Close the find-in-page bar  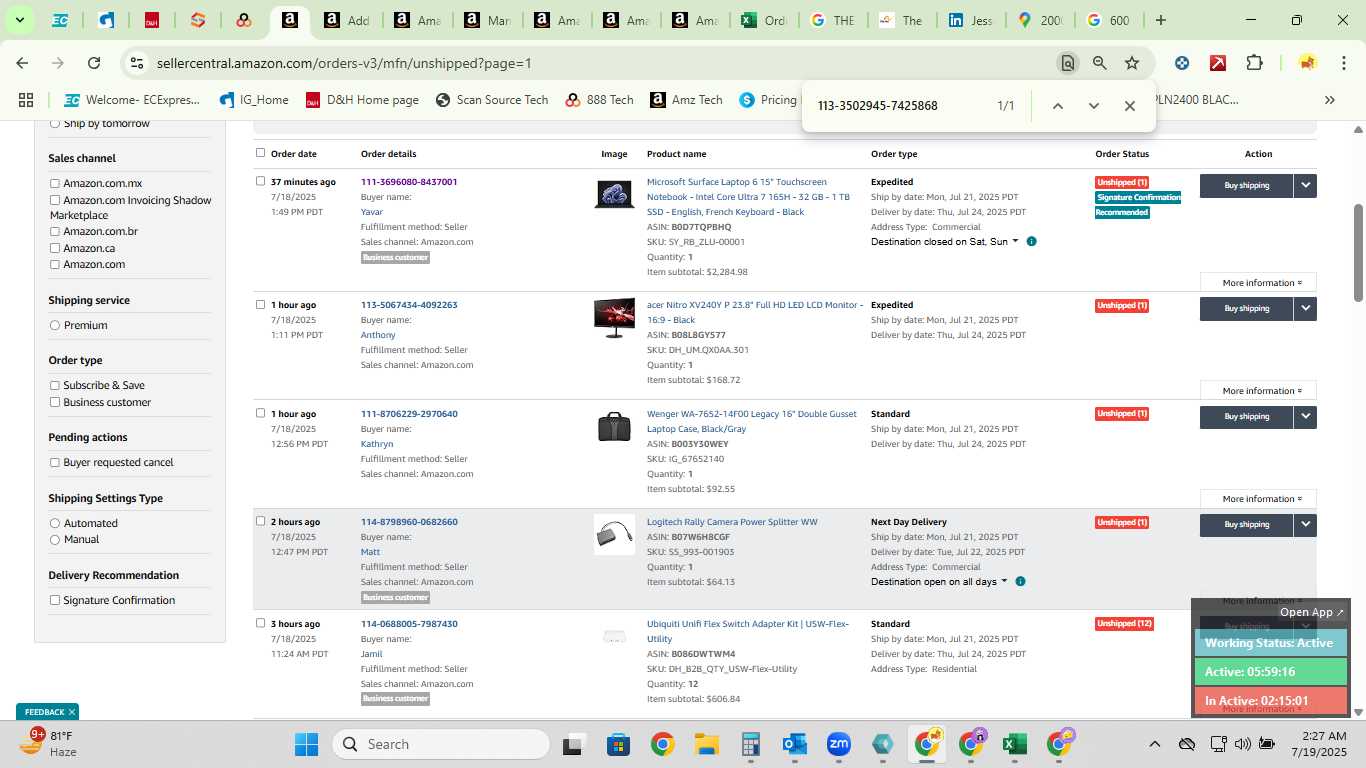click(x=1130, y=106)
